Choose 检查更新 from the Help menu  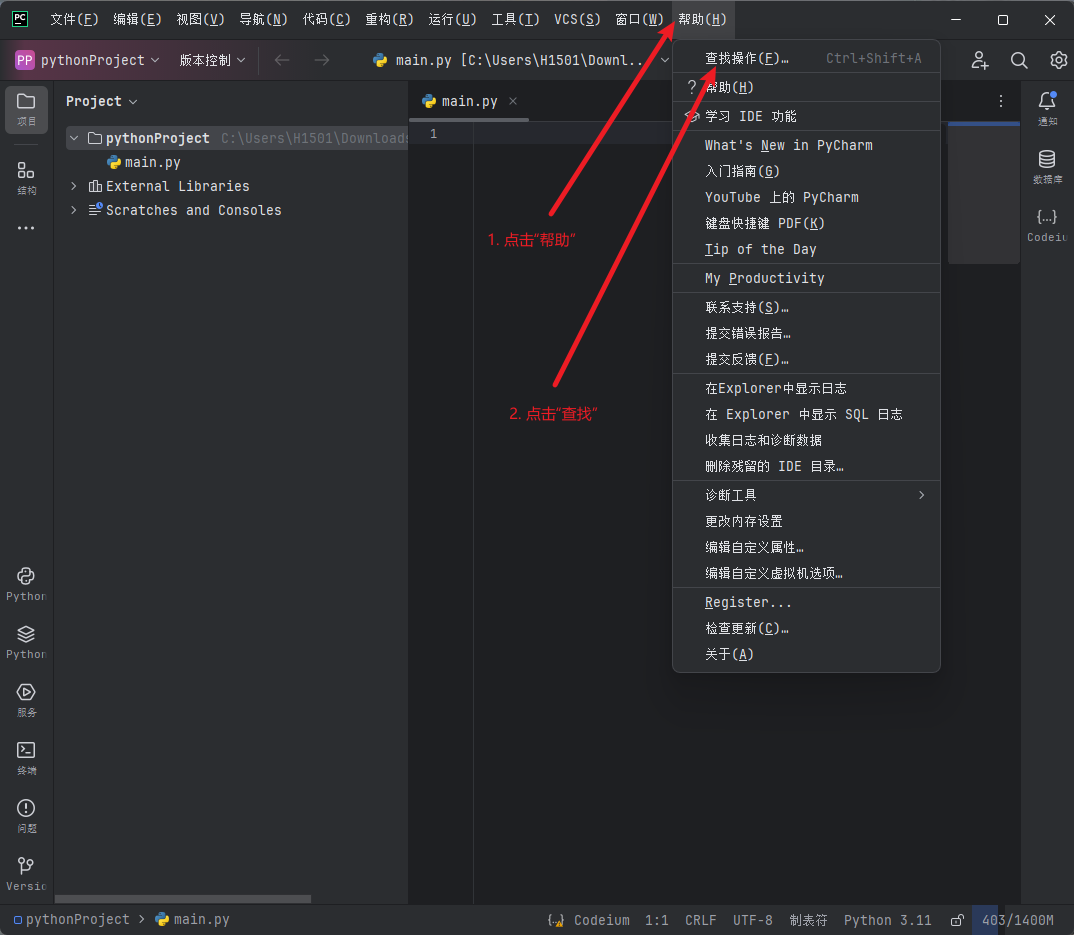(746, 628)
